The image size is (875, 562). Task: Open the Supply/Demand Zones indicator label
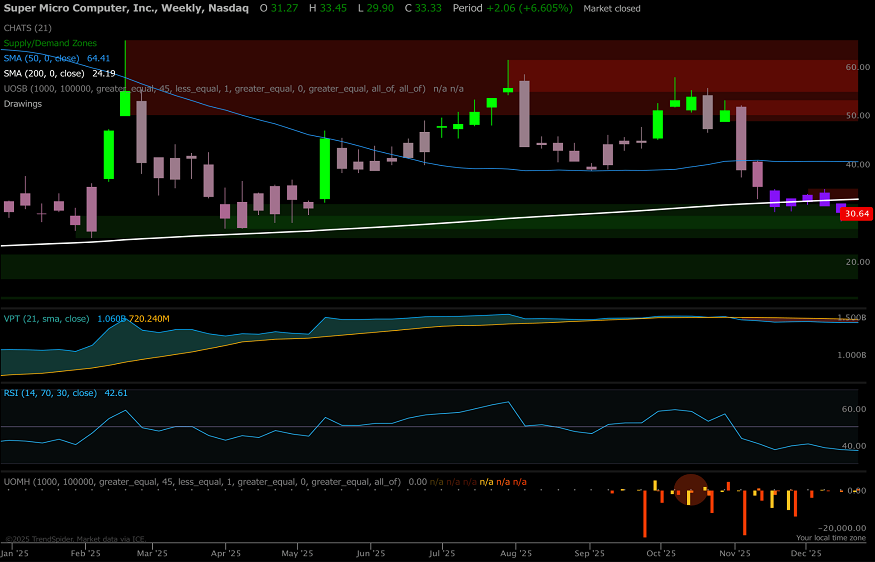pyautogui.click(x=50, y=43)
